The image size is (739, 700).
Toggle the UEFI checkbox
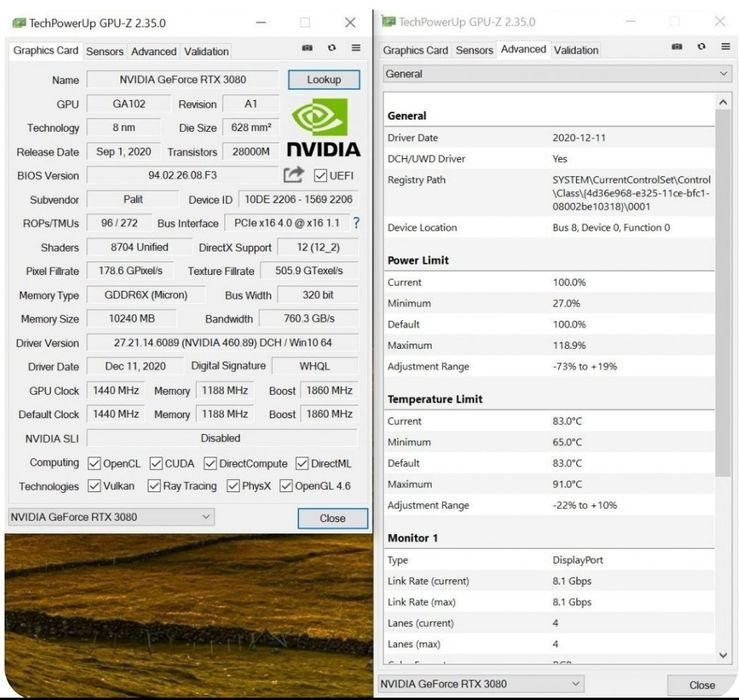(320, 176)
